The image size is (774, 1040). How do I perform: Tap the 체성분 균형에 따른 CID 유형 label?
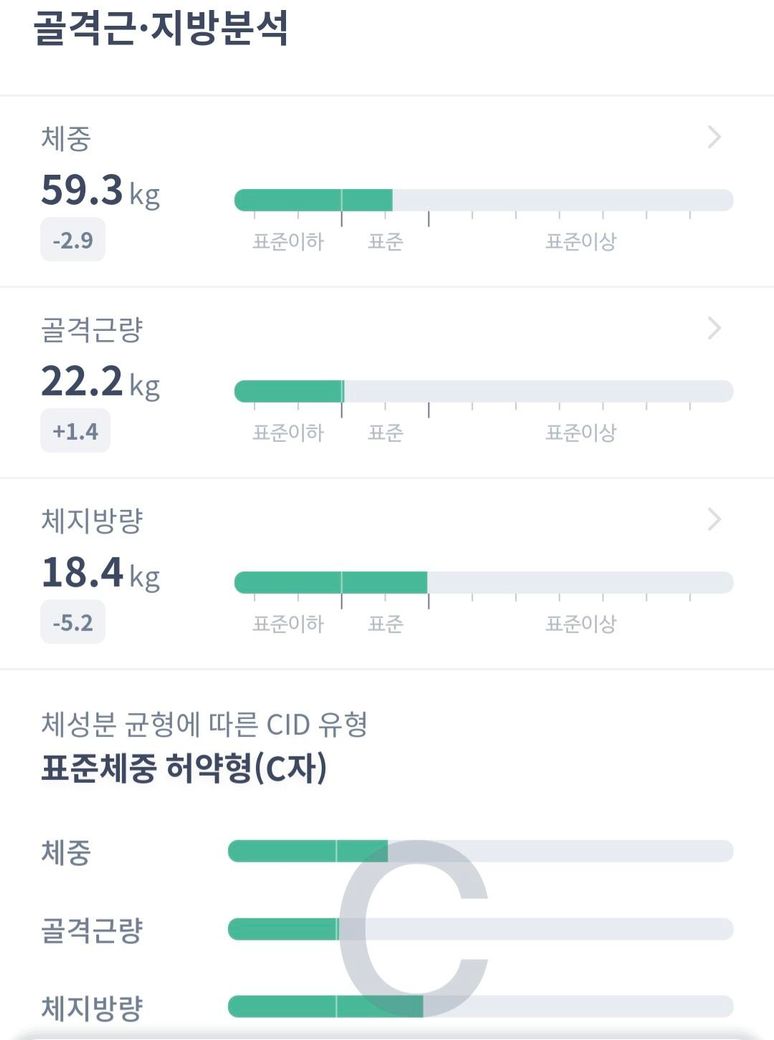pyautogui.click(x=204, y=724)
